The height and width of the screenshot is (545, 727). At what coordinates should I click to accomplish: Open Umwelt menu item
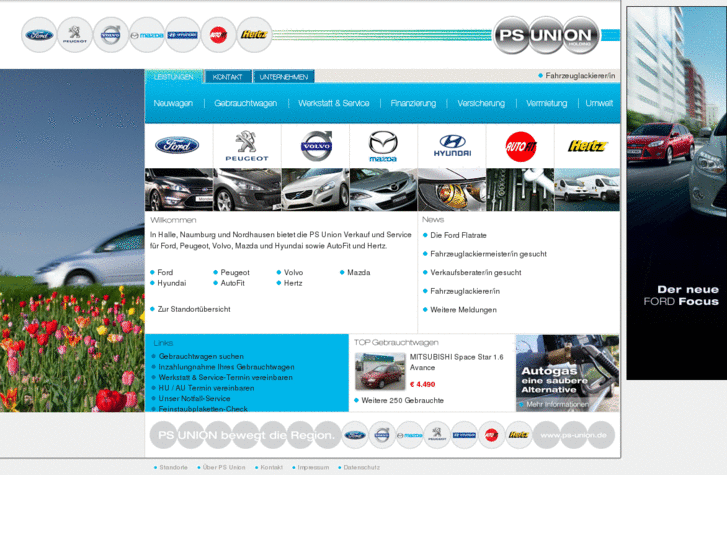(599, 103)
